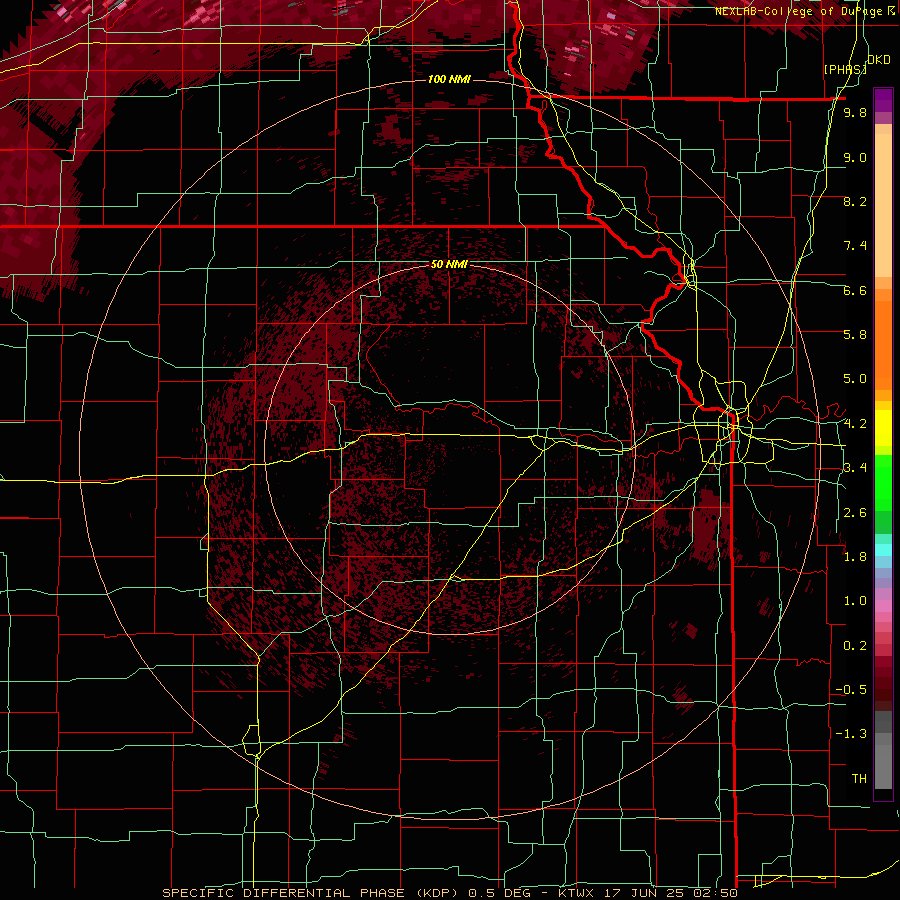Viewport: 900px width, 900px height.
Task: Click the [PHAS] legend header
Action: (845, 69)
